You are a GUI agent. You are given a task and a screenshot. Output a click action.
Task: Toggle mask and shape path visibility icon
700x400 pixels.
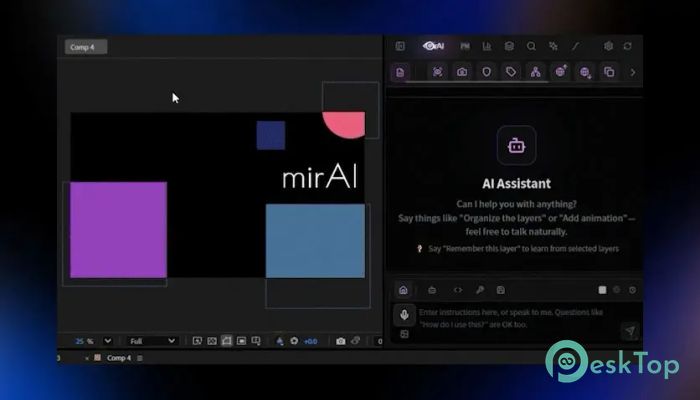[x=227, y=341]
